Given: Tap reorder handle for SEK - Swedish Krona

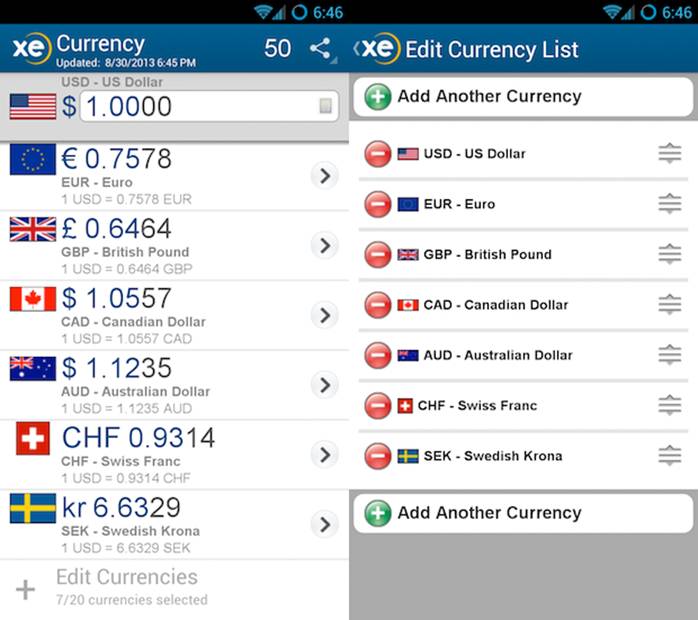Looking at the screenshot, I should pyautogui.click(x=670, y=455).
